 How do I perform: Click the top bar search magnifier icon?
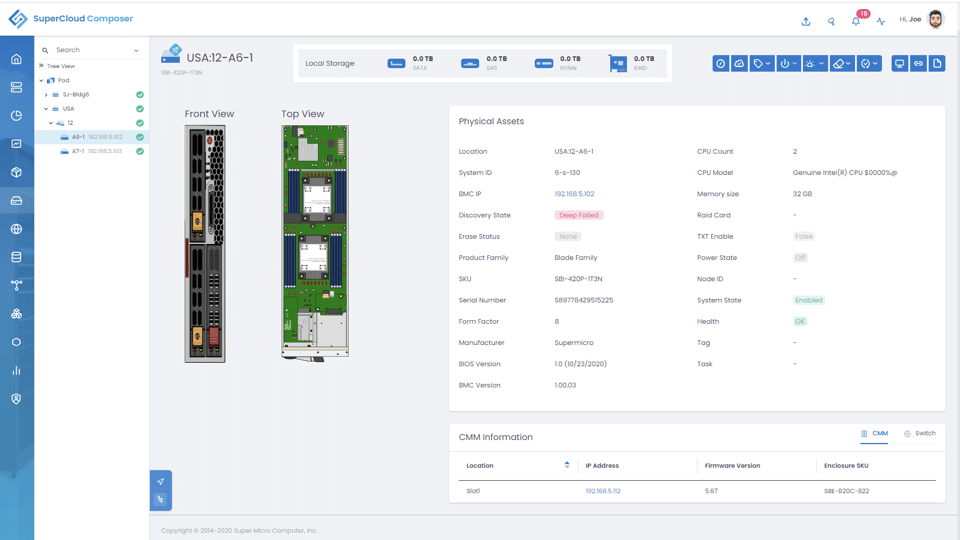click(x=831, y=21)
